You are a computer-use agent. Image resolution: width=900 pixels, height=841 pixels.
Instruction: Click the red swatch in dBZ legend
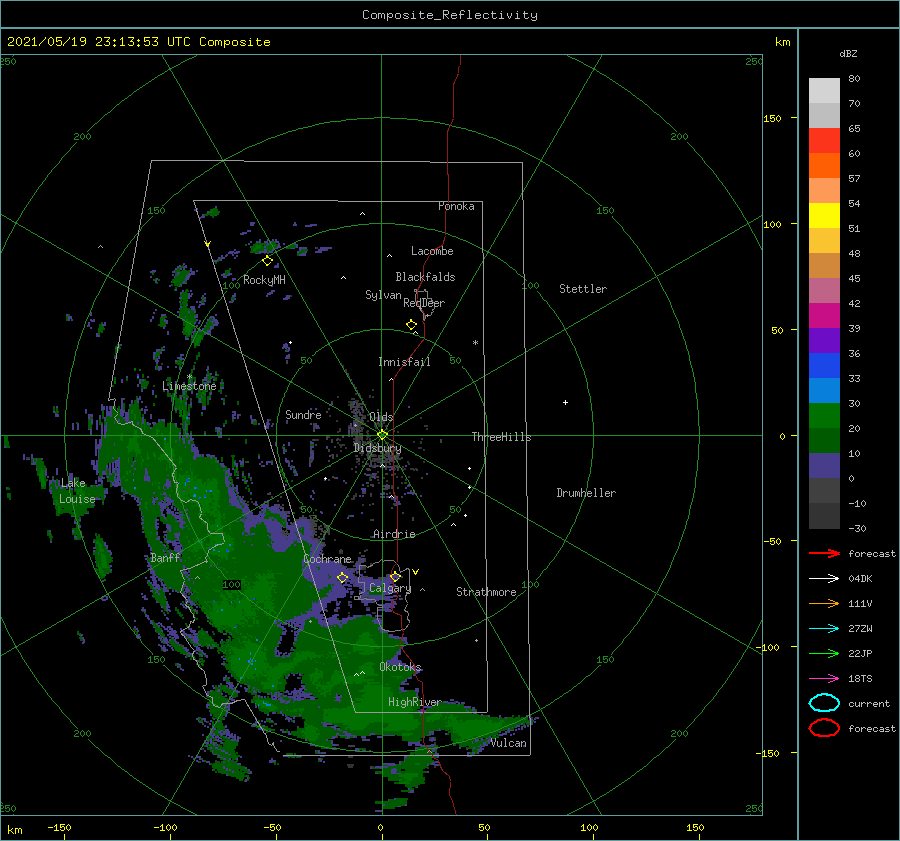click(x=824, y=141)
